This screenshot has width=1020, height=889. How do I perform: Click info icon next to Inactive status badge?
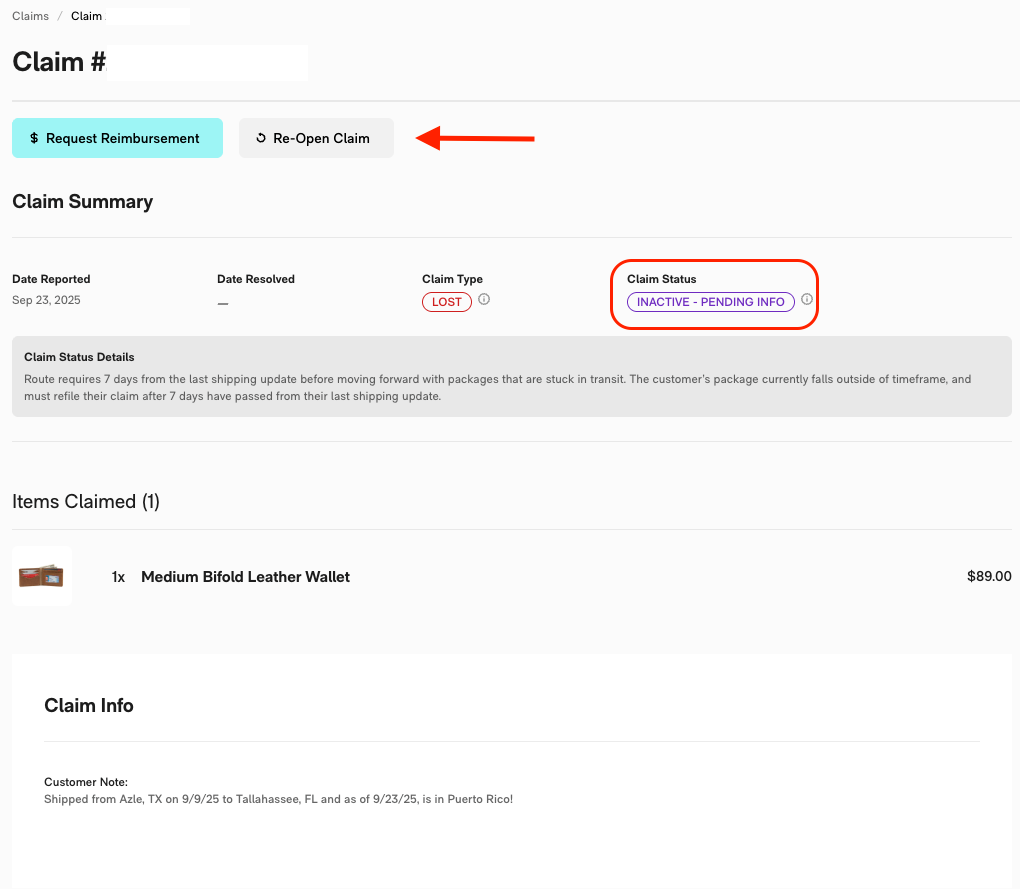(807, 299)
